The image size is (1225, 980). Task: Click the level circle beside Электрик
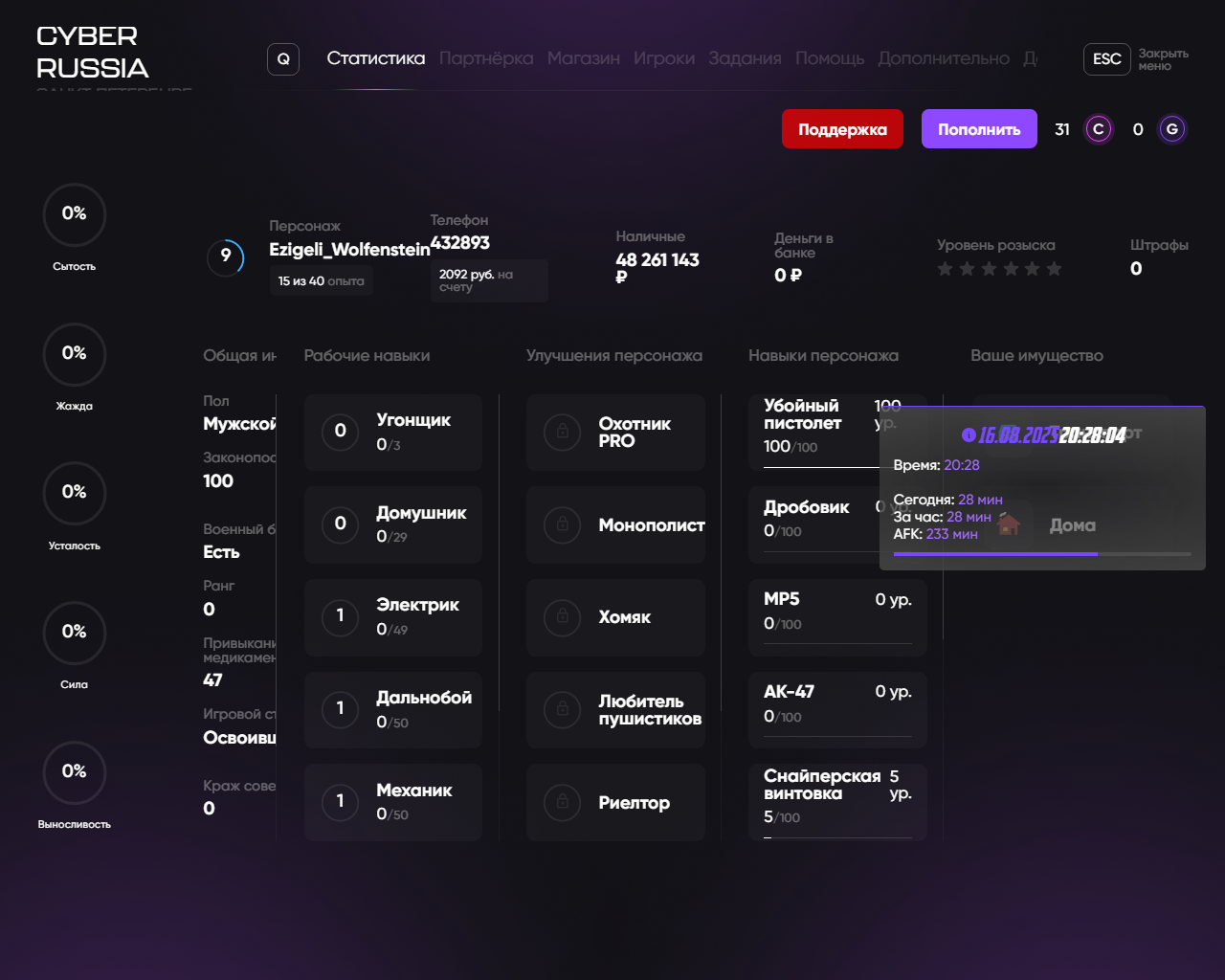(340, 616)
